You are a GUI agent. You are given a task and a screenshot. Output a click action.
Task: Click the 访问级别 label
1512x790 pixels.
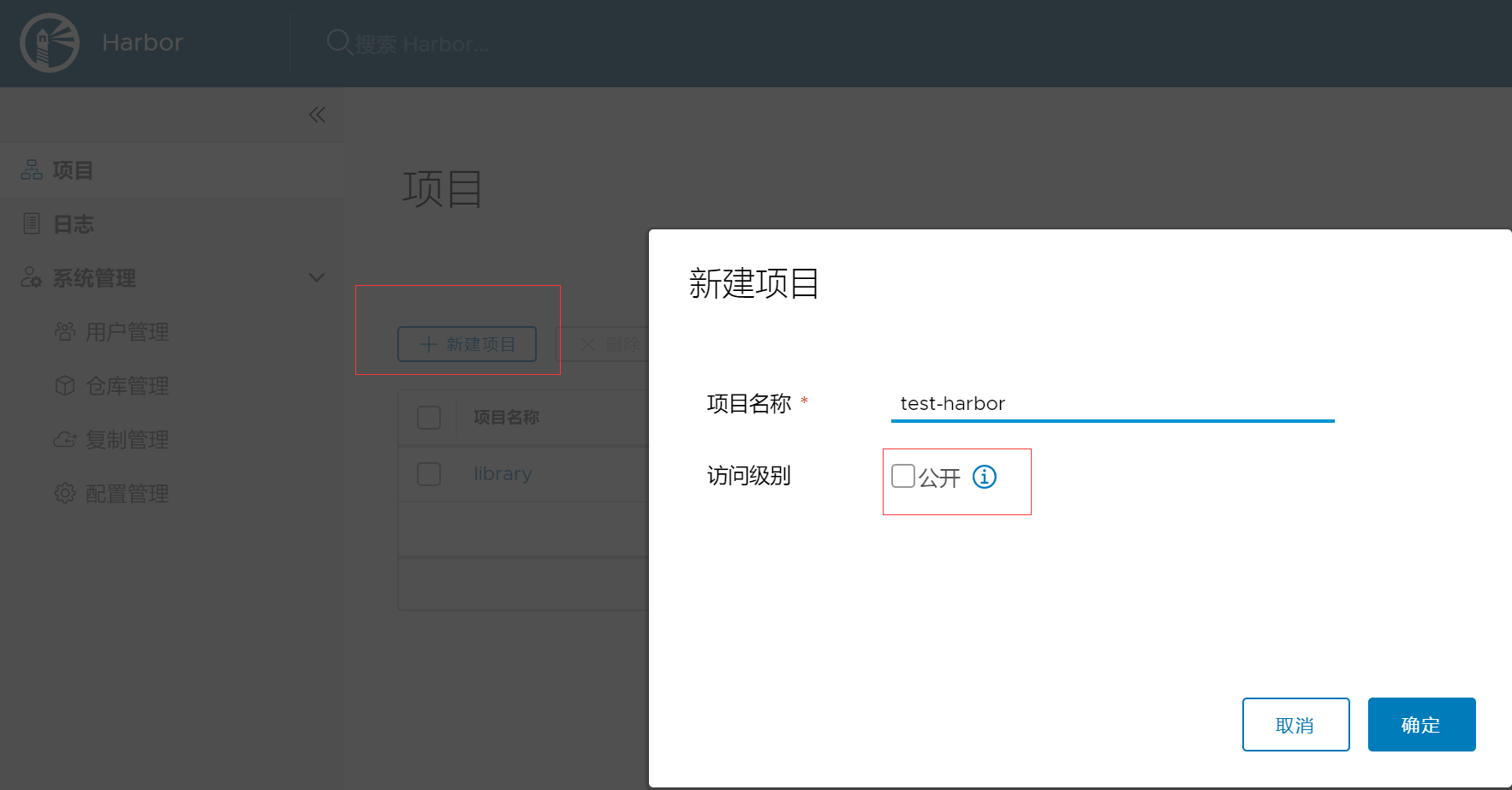pyautogui.click(x=748, y=475)
